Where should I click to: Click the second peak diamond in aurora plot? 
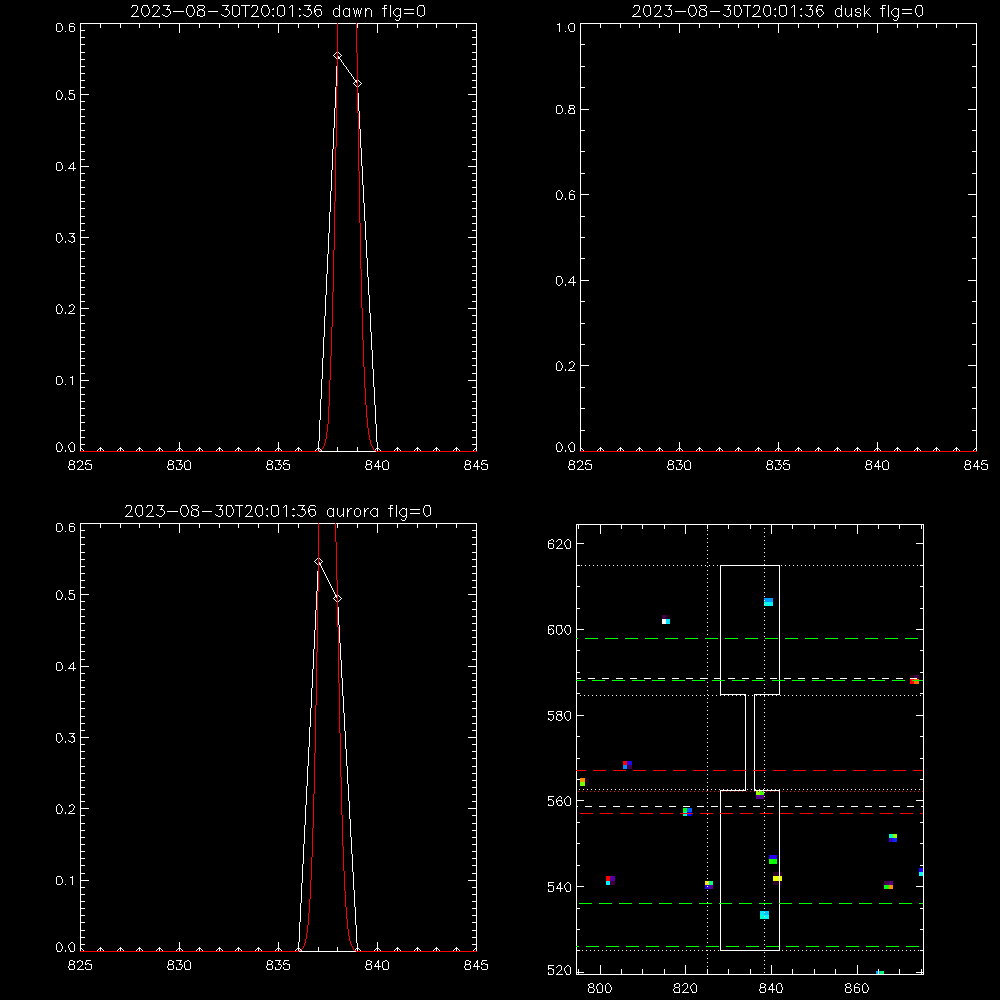(x=337, y=598)
